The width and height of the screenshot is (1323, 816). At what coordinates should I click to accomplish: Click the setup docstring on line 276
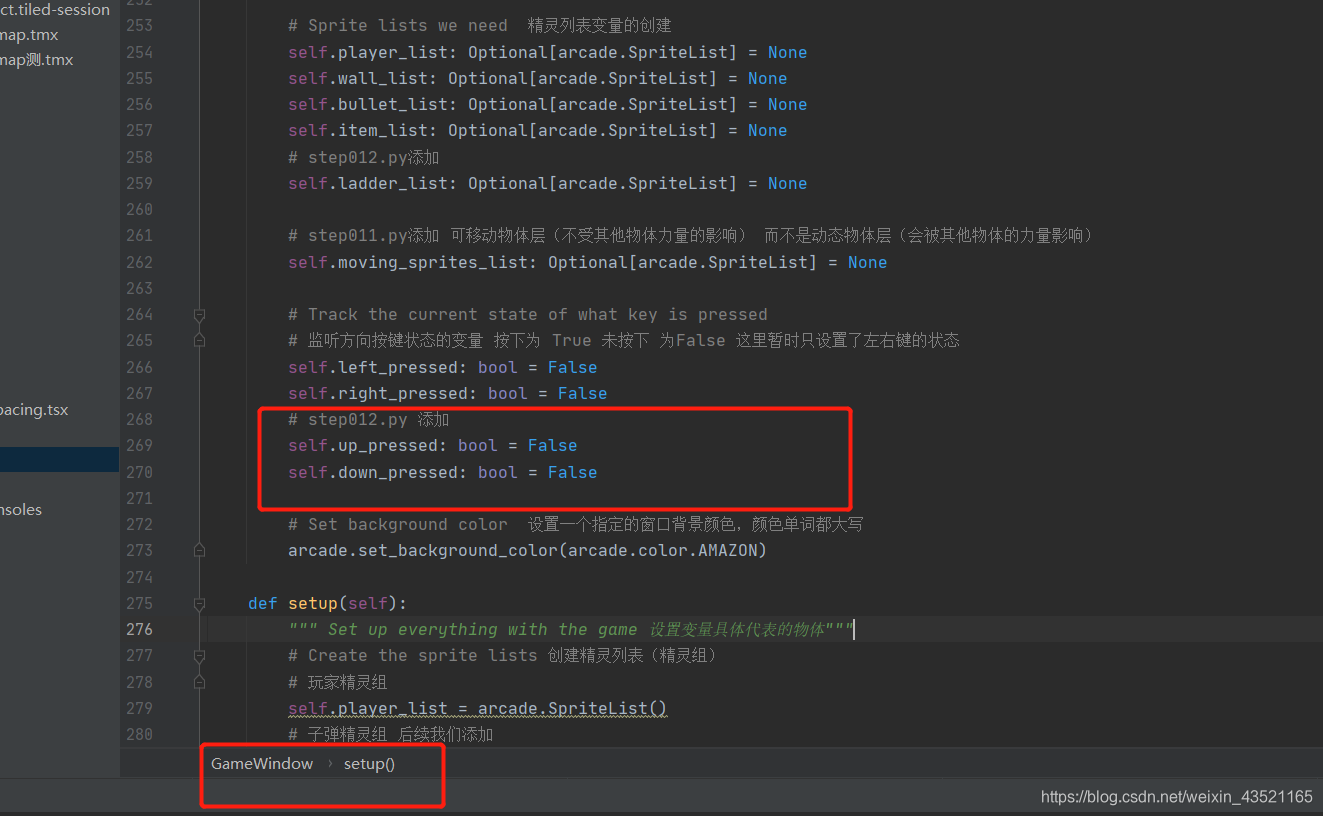pos(570,629)
